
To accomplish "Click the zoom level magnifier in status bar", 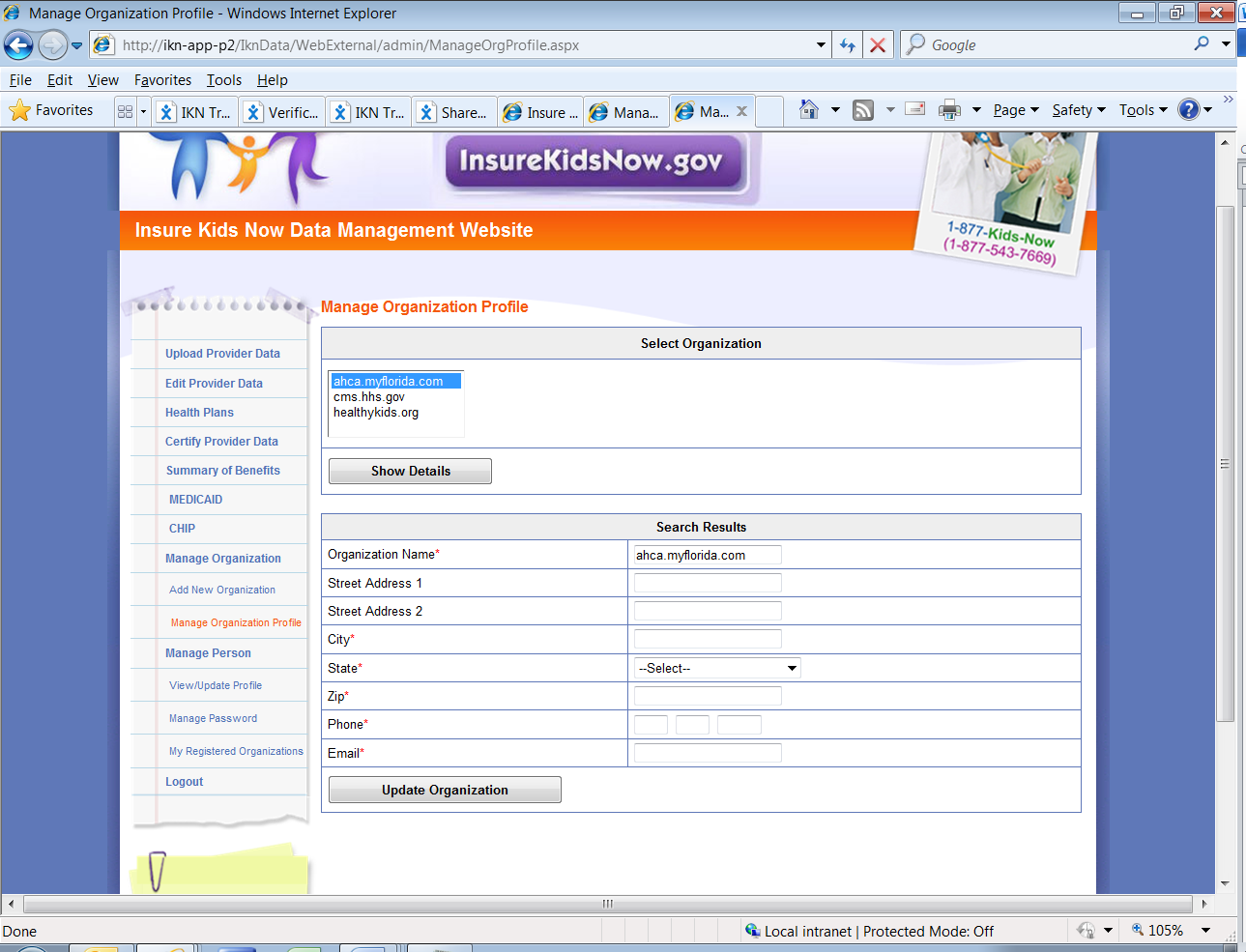I will pos(1138,930).
